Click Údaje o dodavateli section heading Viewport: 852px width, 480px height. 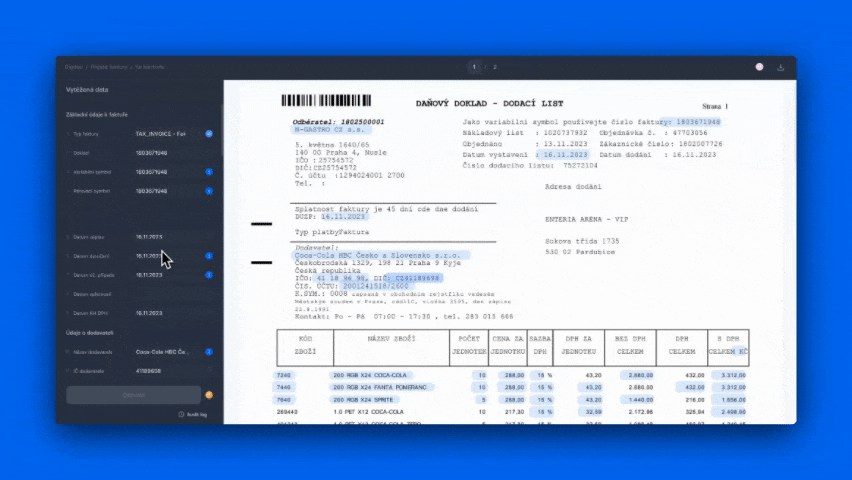(90, 333)
